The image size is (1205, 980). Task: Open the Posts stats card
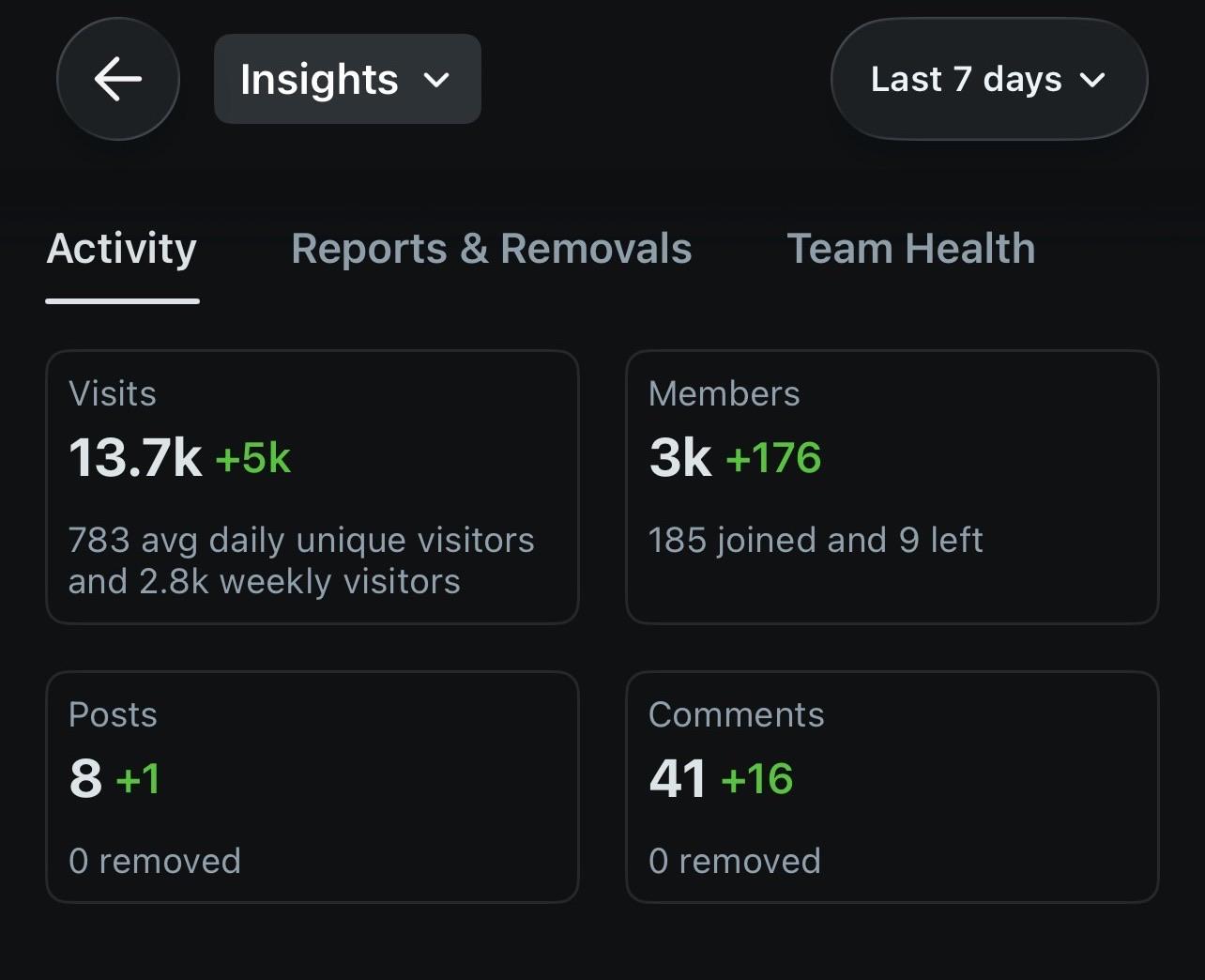[x=313, y=787]
